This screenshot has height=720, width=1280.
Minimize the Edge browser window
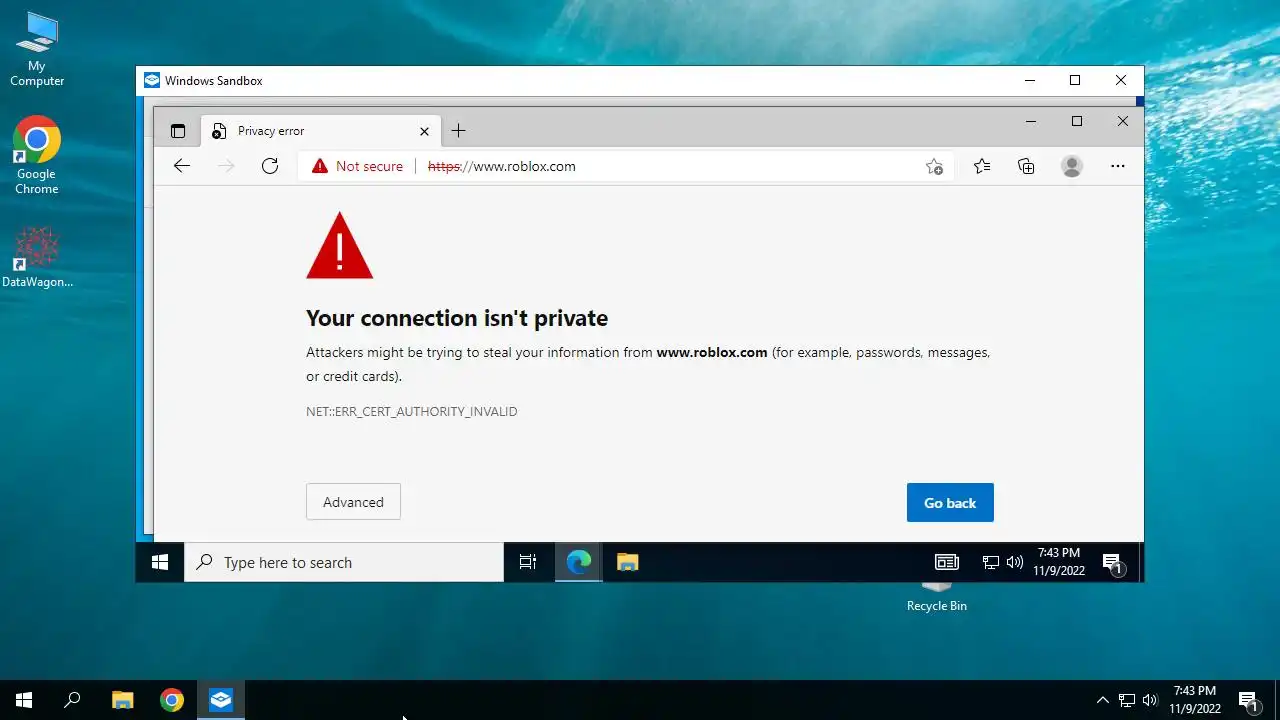click(1031, 121)
